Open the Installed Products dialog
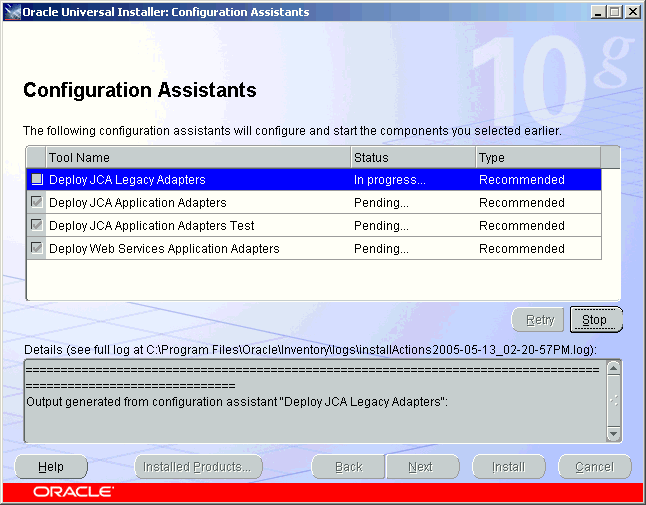This screenshot has height=505, width=646. point(198,467)
